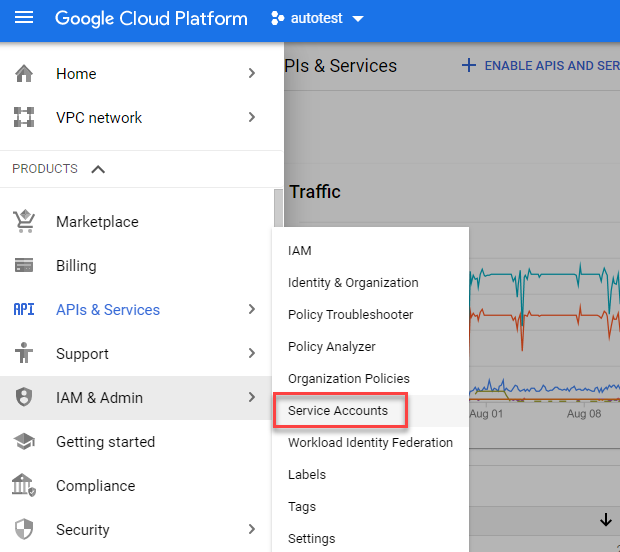This screenshot has height=552, width=620.
Task: Expand the Security submenu chevron
Action: (x=251, y=529)
